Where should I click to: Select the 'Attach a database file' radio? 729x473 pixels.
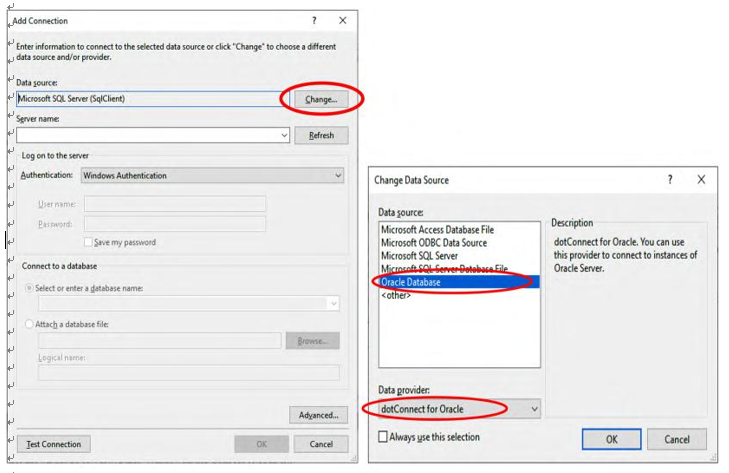click(29, 324)
